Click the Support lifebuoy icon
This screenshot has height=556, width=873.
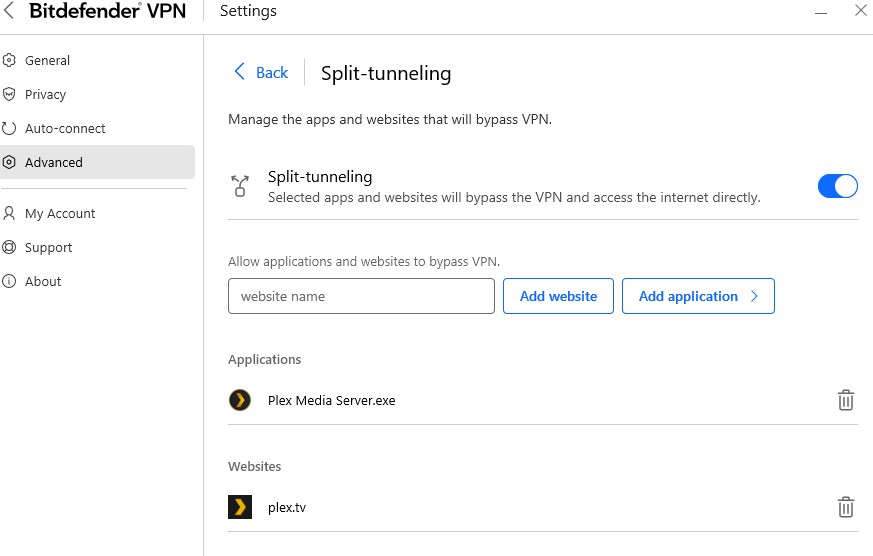click(9, 247)
